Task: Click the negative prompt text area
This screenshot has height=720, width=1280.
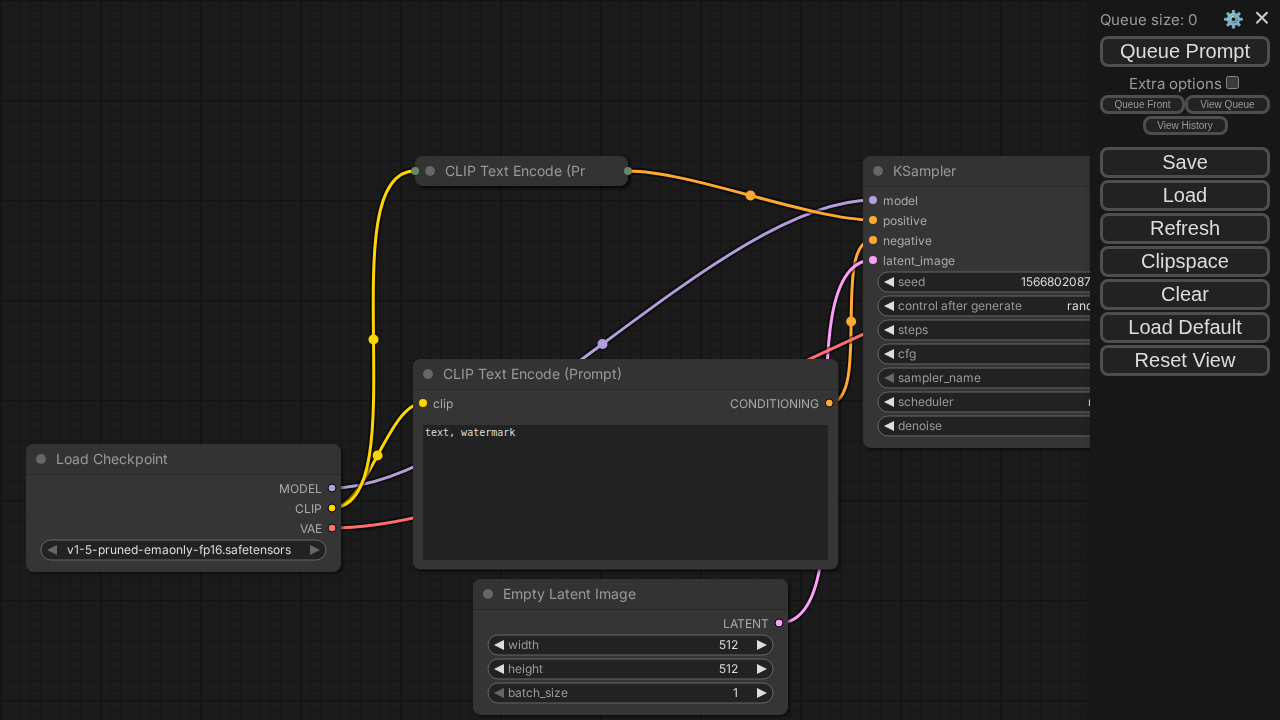Action: pos(625,492)
